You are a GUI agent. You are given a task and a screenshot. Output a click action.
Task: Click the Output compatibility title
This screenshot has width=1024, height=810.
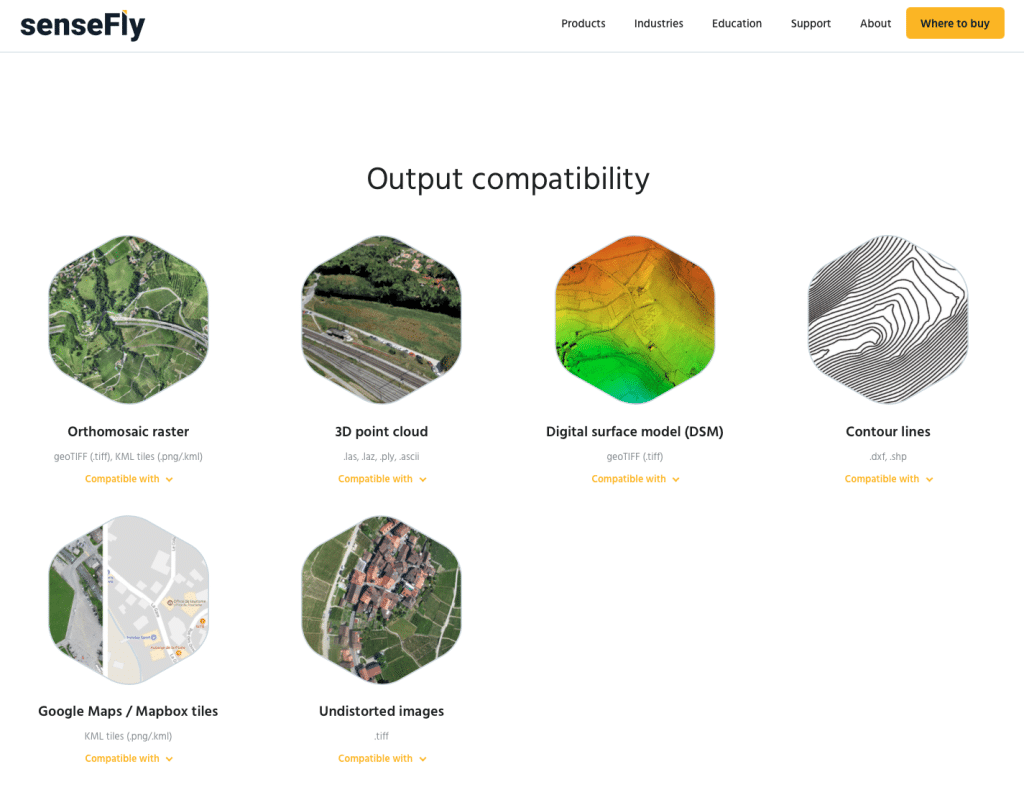pos(508,179)
